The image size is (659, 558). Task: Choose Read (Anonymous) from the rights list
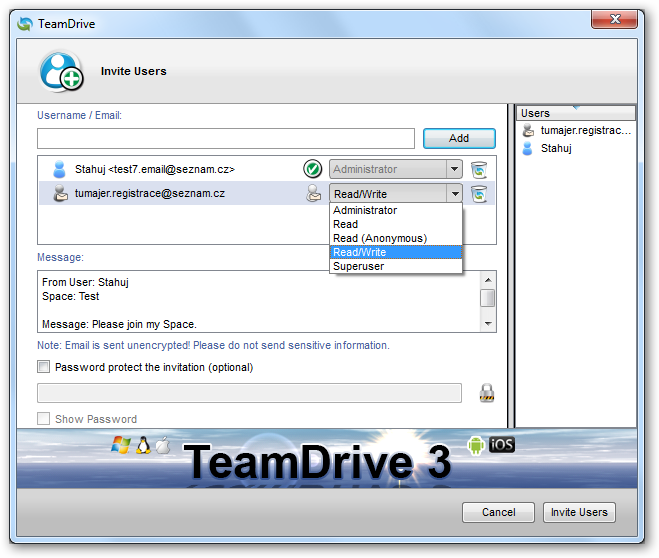[395, 238]
